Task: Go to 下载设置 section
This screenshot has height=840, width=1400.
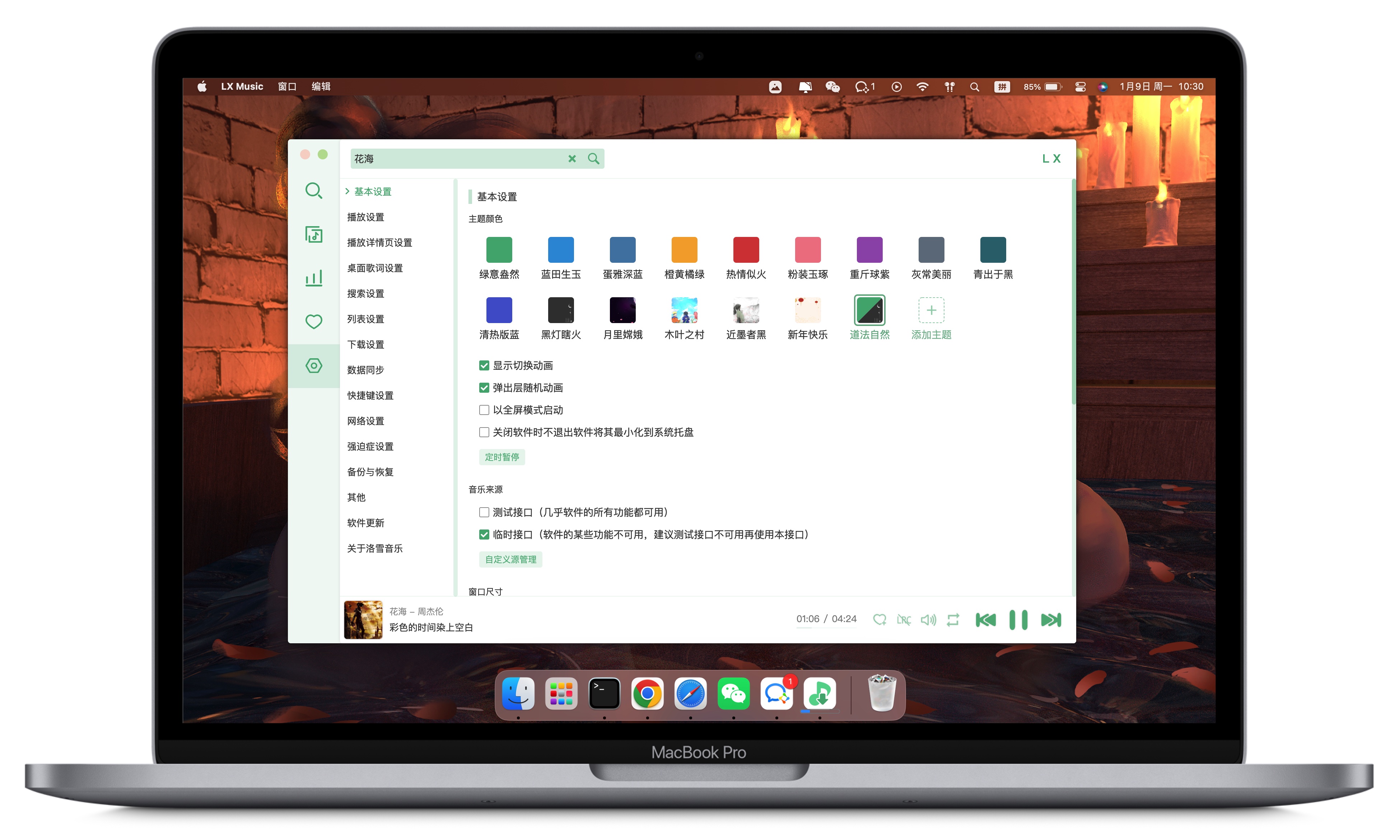Action: click(365, 344)
